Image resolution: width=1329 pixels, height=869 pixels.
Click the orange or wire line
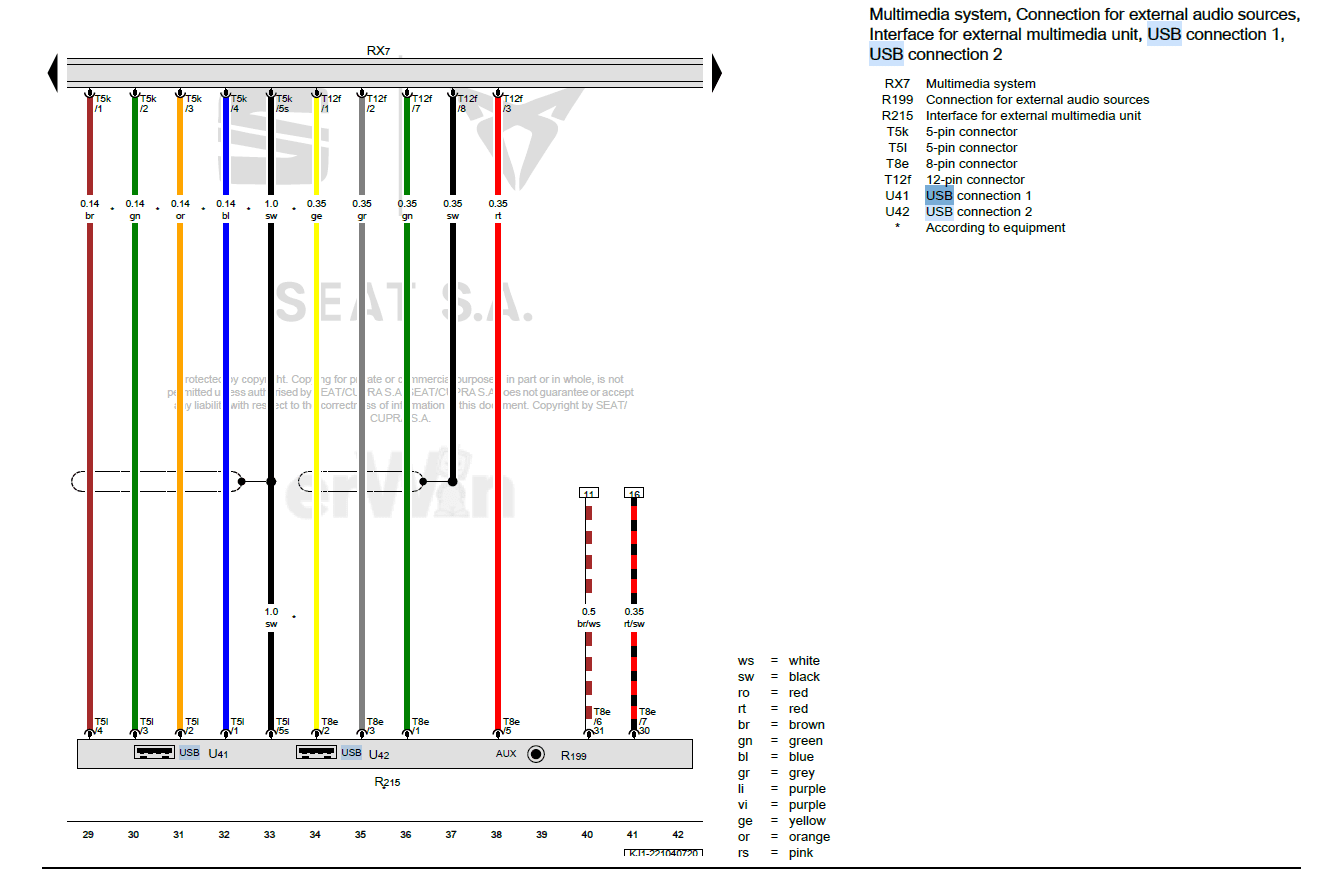click(180, 400)
